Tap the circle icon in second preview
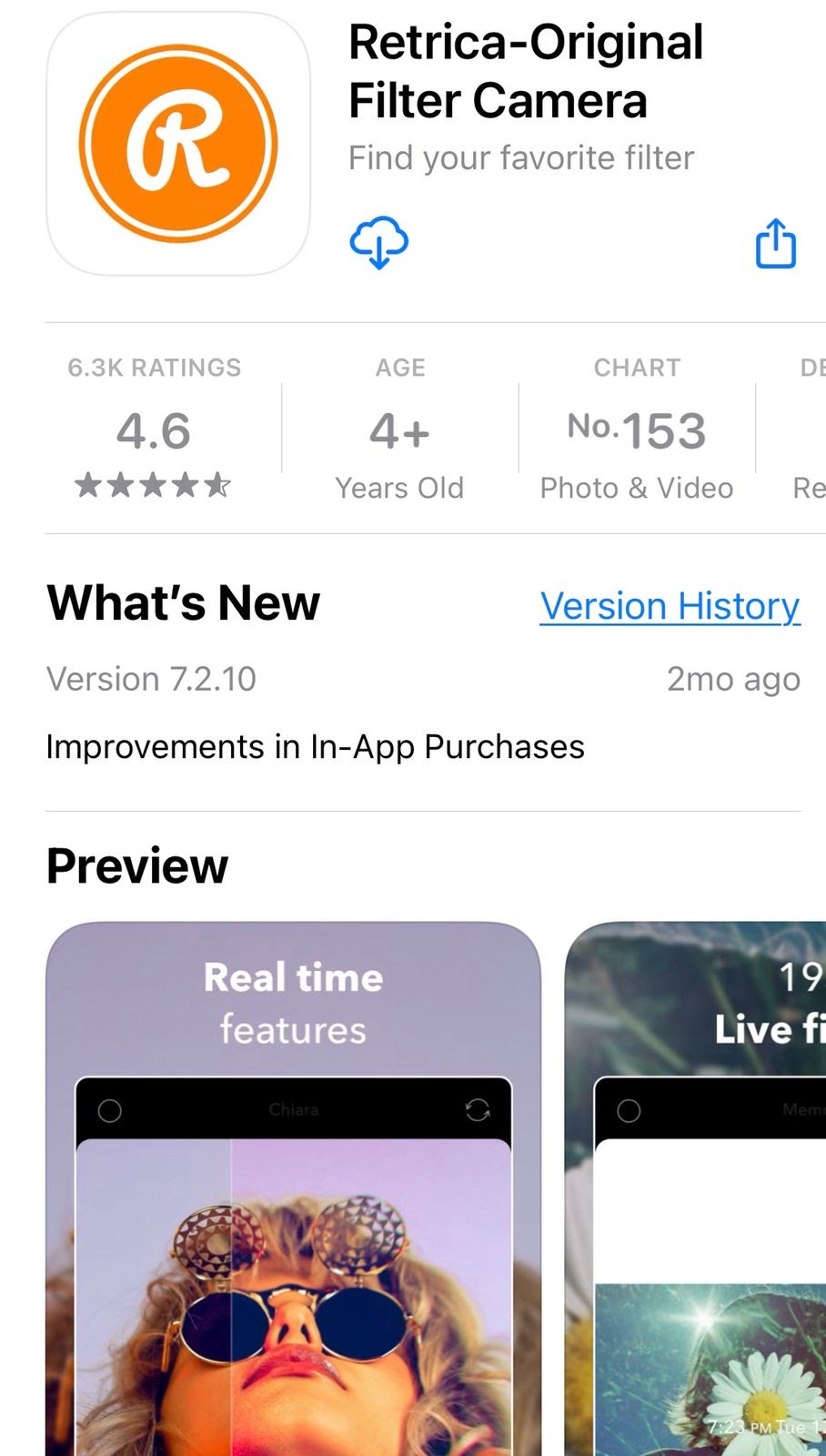Image resolution: width=826 pixels, height=1456 pixels. 629,1110
